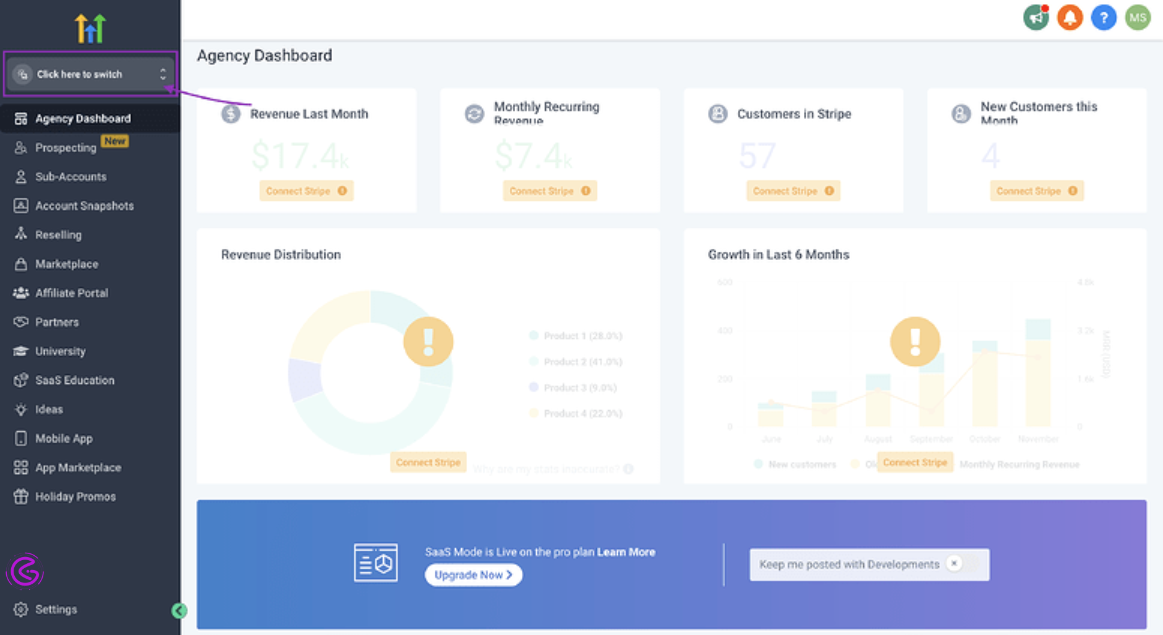Open Account Snapshots from the sidebar icon
The image size is (1163, 635).
tap(22, 205)
